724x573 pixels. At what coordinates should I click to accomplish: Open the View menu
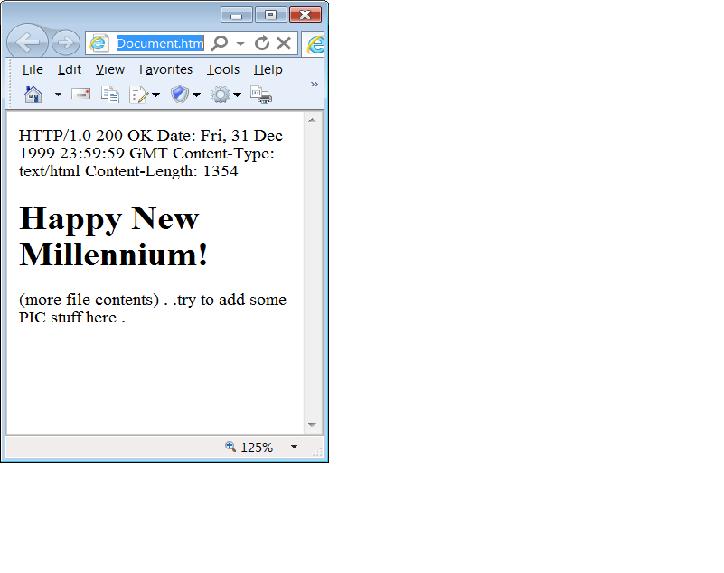point(110,70)
